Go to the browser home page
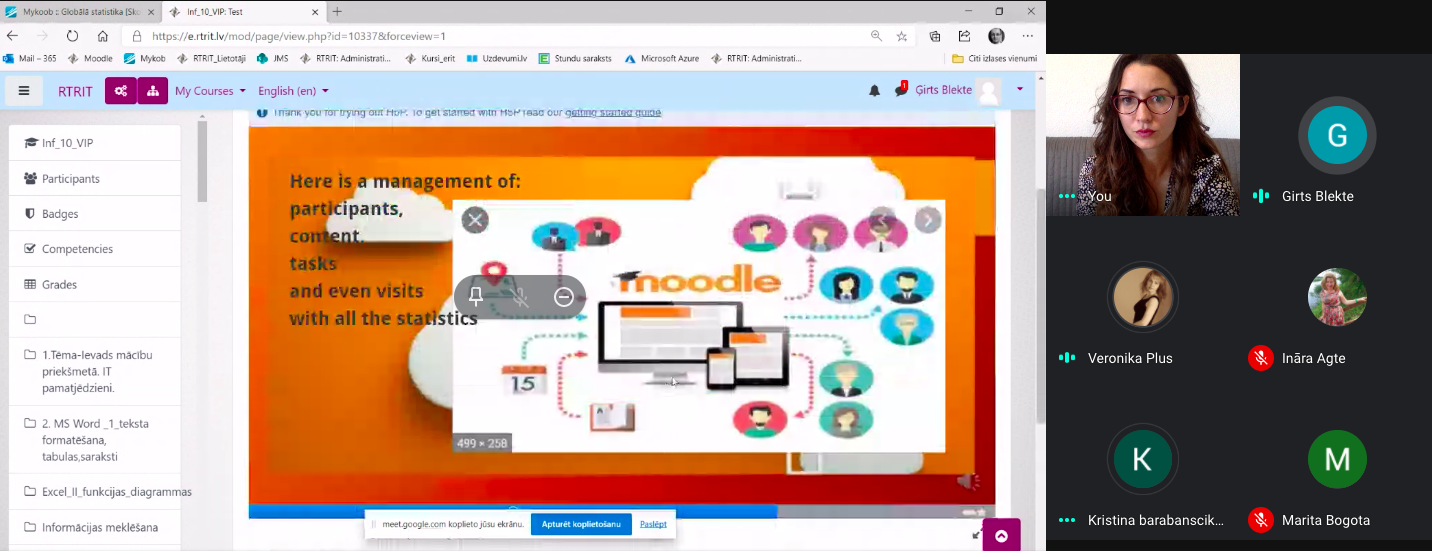 pyautogui.click(x=103, y=35)
